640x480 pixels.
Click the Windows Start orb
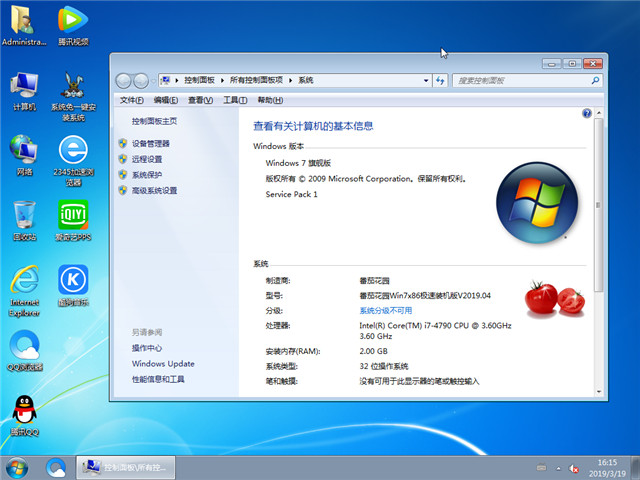click(x=17, y=466)
